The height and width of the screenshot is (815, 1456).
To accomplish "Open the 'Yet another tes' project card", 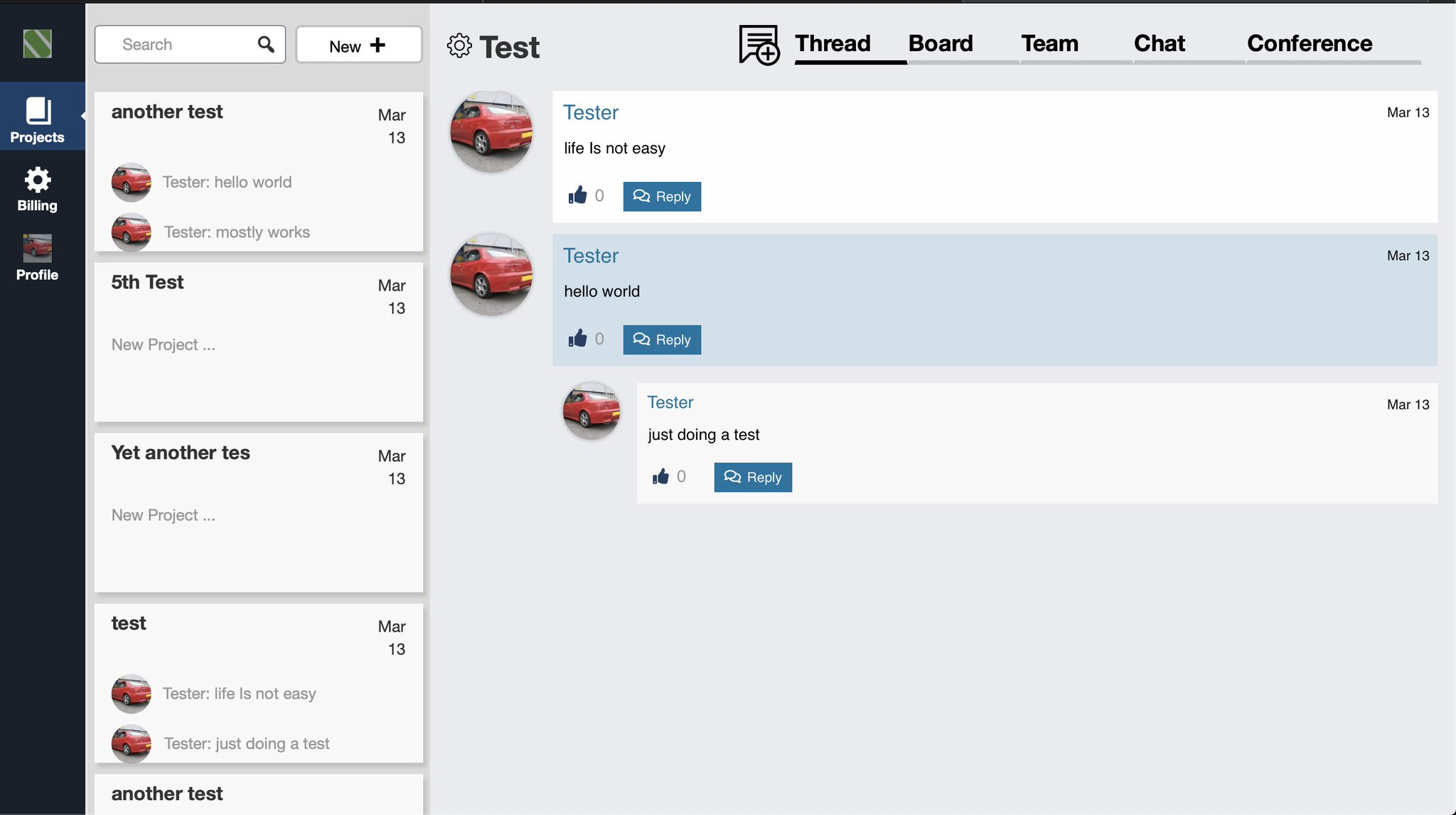I will (259, 513).
